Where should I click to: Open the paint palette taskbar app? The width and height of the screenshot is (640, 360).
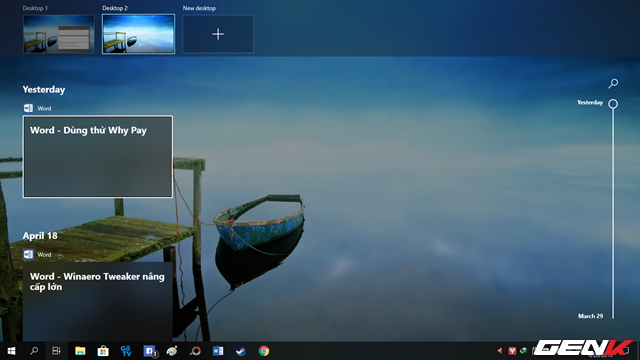pyautogui.click(x=172, y=351)
